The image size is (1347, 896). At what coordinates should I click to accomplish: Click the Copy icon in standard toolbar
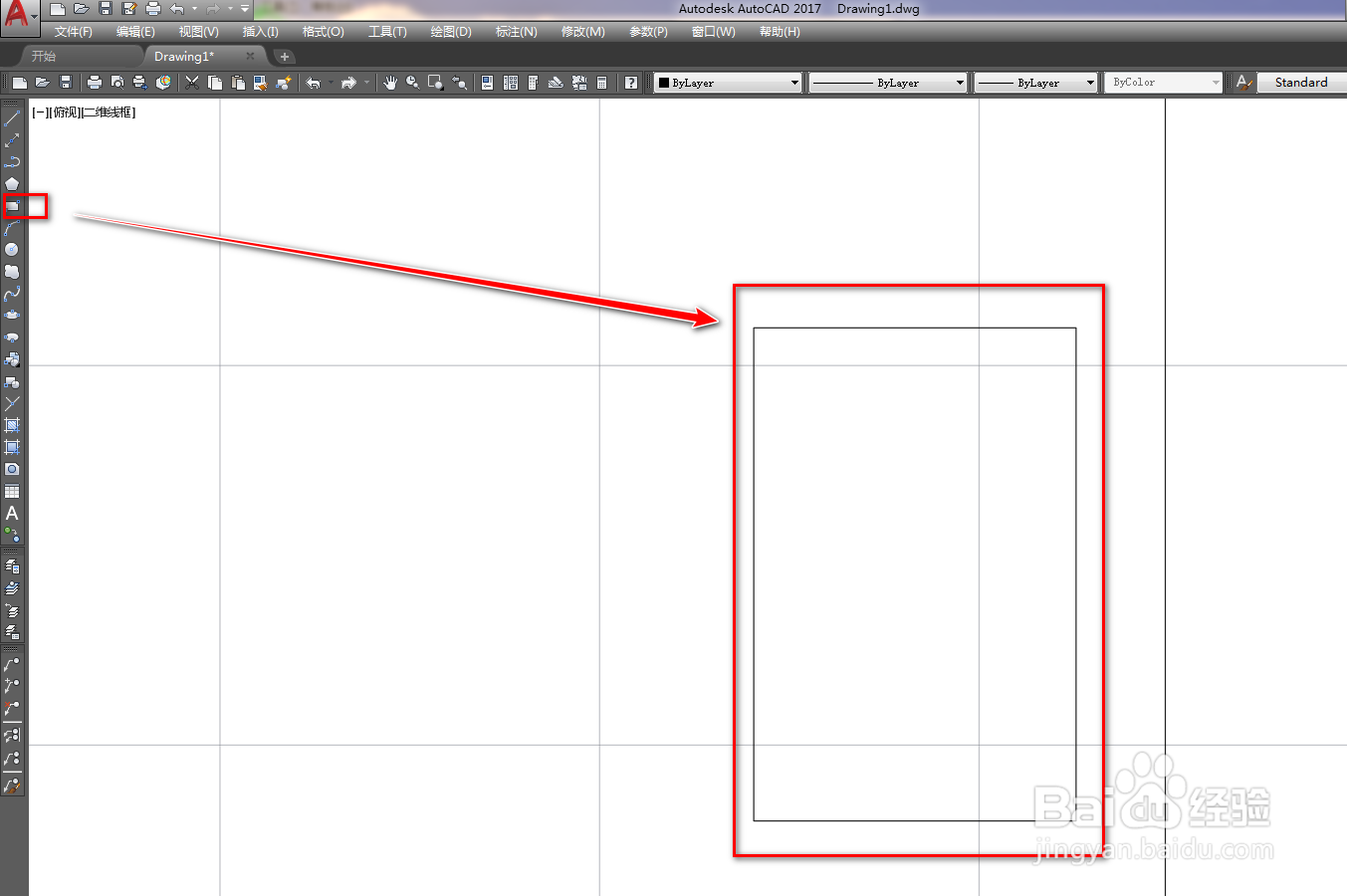[215, 83]
